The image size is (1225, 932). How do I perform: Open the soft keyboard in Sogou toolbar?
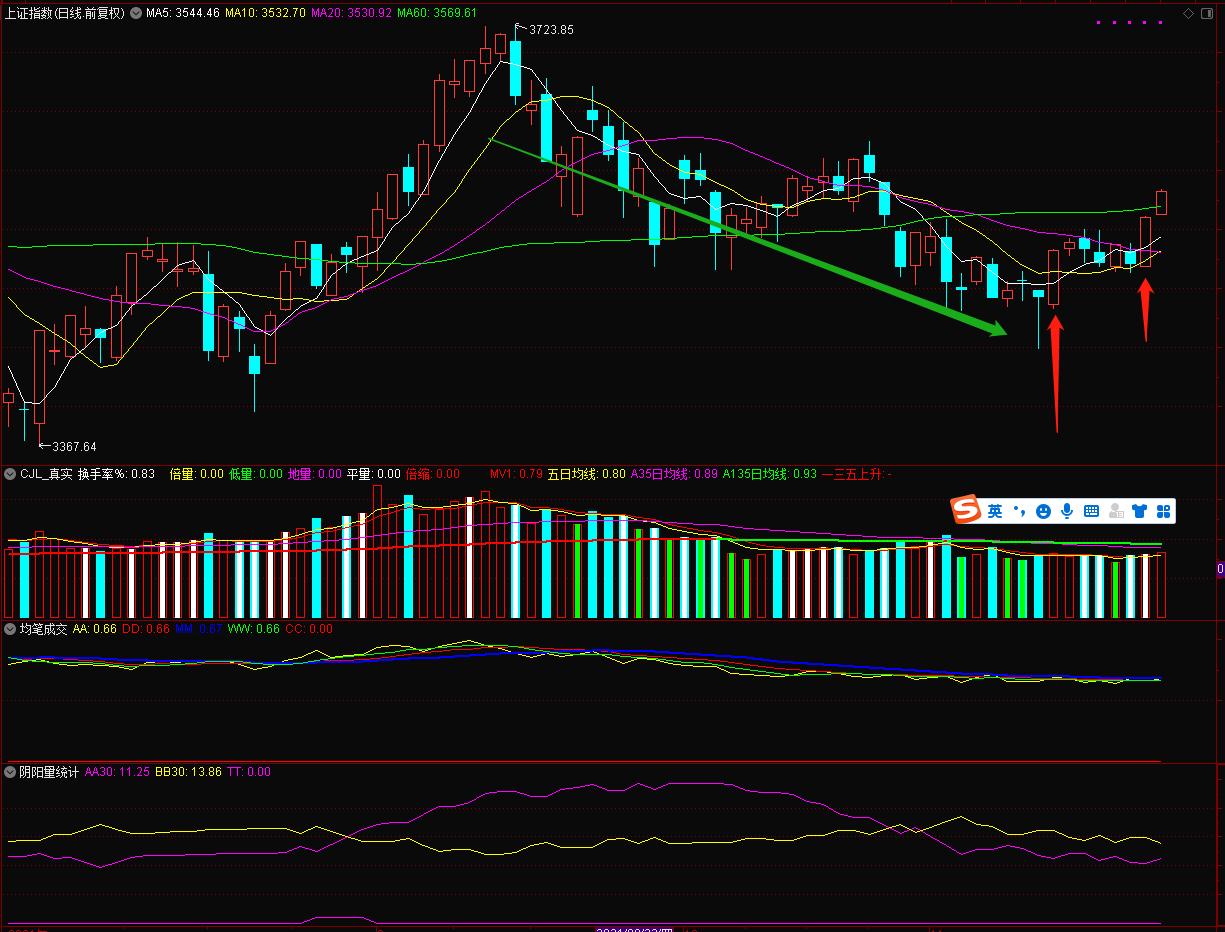(x=1091, y=511)
